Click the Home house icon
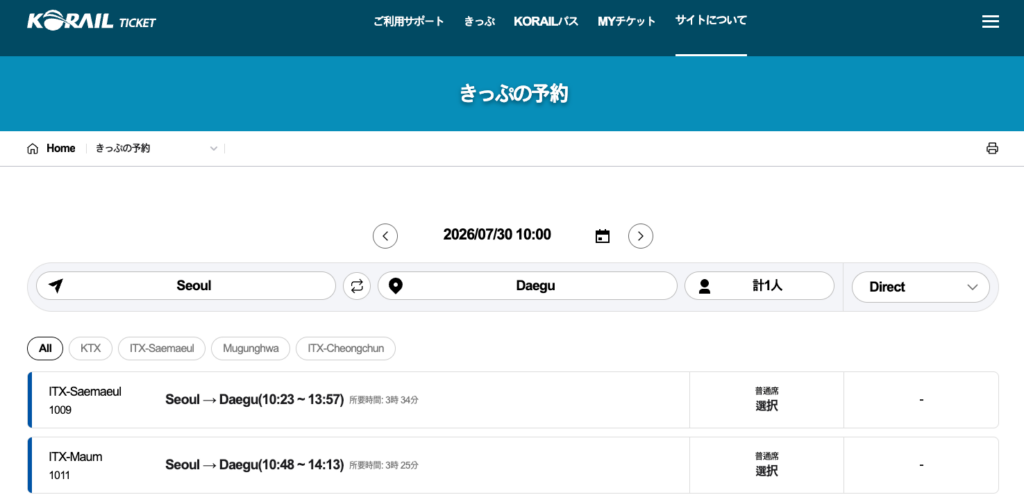Viewport: 1024px width, 495px height. click(x=33, y=149)
